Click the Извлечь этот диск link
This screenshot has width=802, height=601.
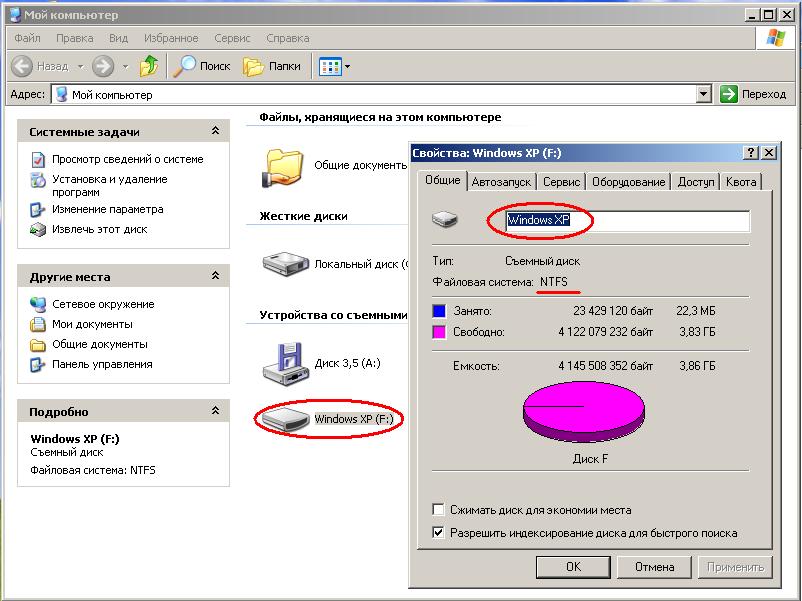click(x=100, y=230)
